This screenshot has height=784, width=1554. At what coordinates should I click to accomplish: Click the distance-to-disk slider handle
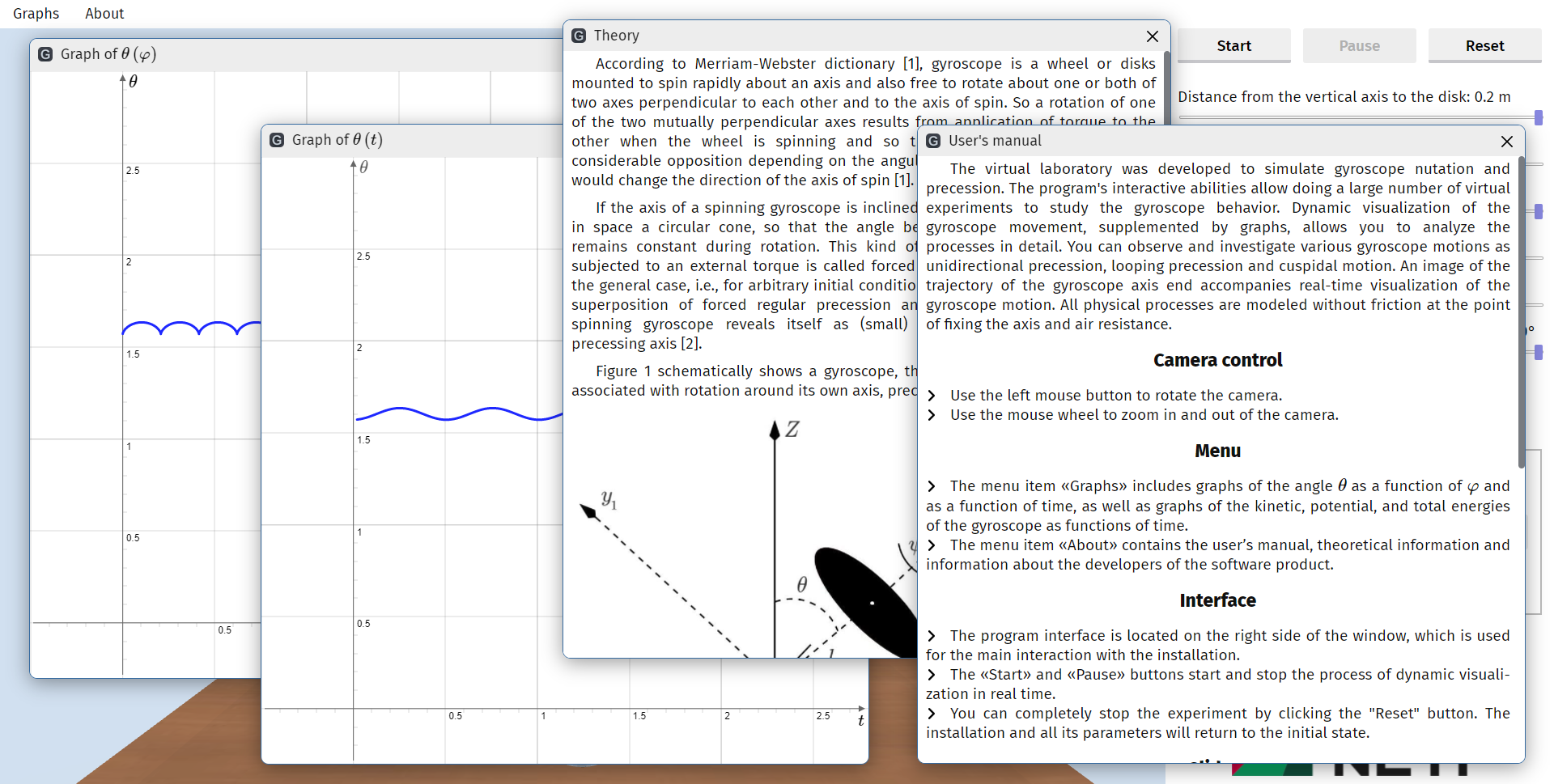click(1539, 117)
